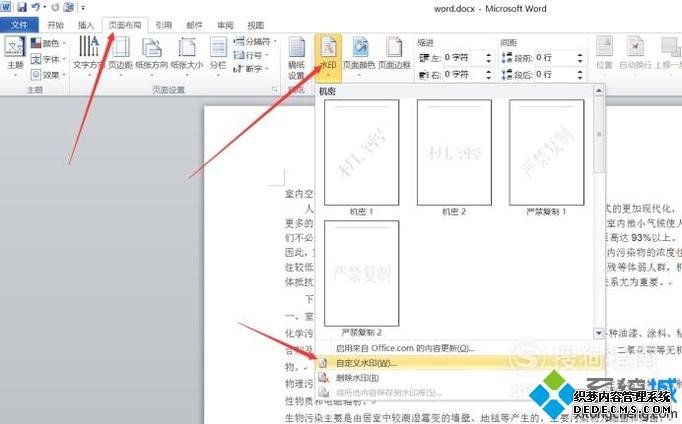Click the watermark gallery scroll down arrow
The image size is (682, 424).
(599, 333)
